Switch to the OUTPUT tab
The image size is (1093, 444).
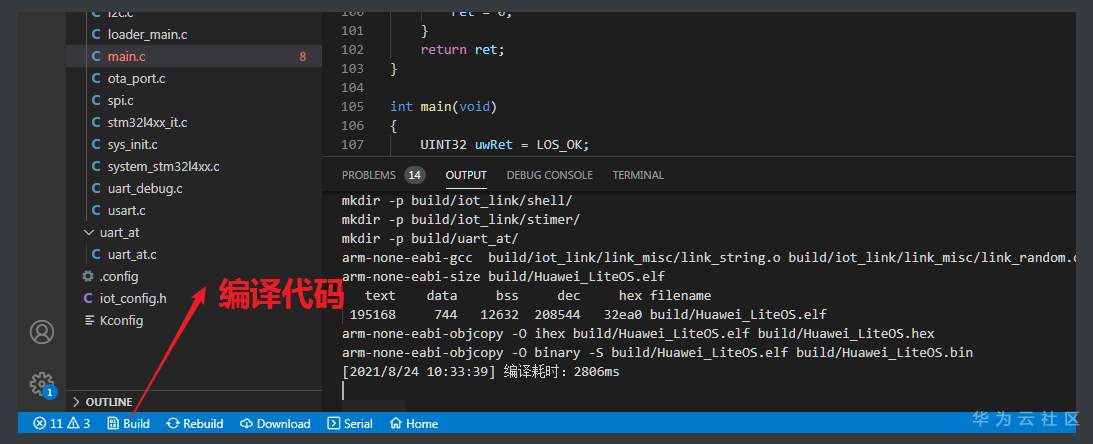(x=466, y=175)
